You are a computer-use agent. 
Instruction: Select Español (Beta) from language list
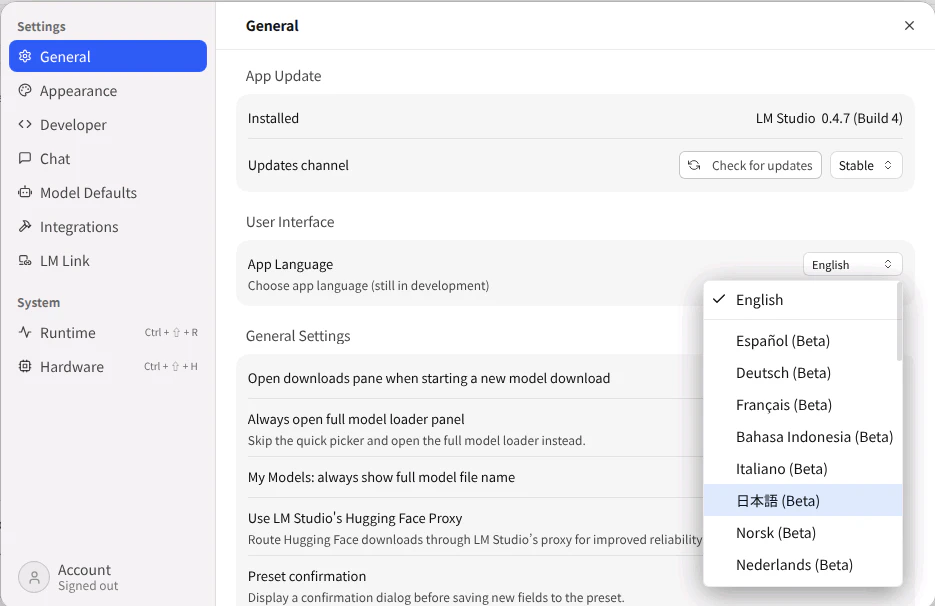[x=783, y=341]
